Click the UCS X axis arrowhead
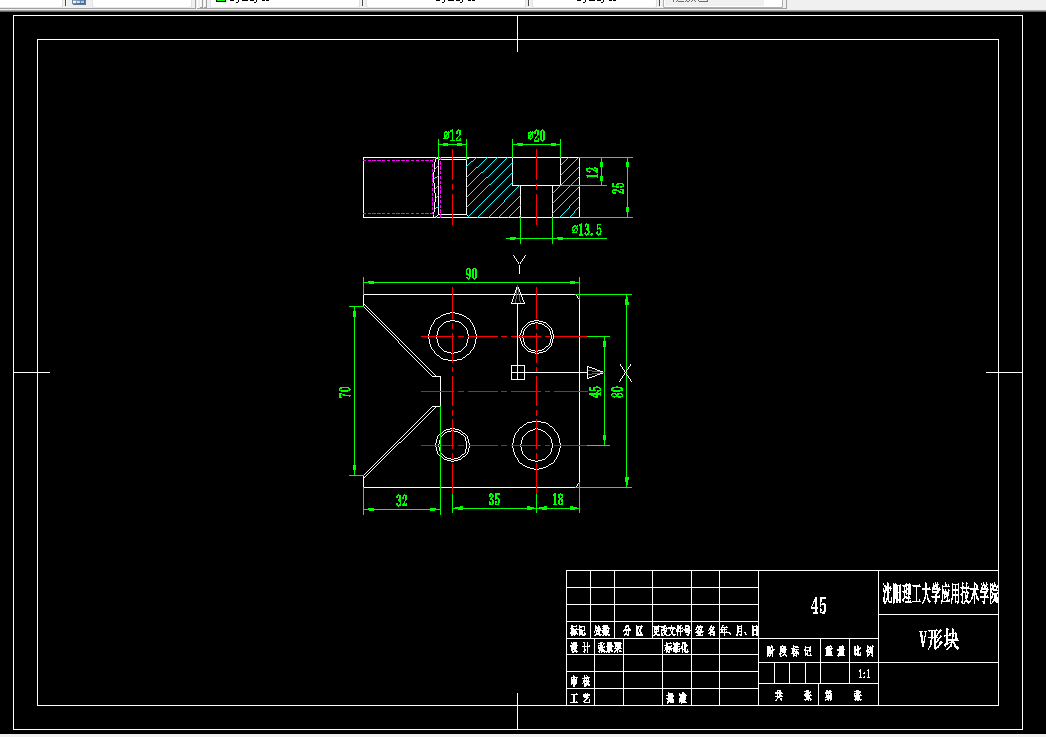The width and height of the screenshot is (1046, 737). pyautogui.click(x=595, y=372)
